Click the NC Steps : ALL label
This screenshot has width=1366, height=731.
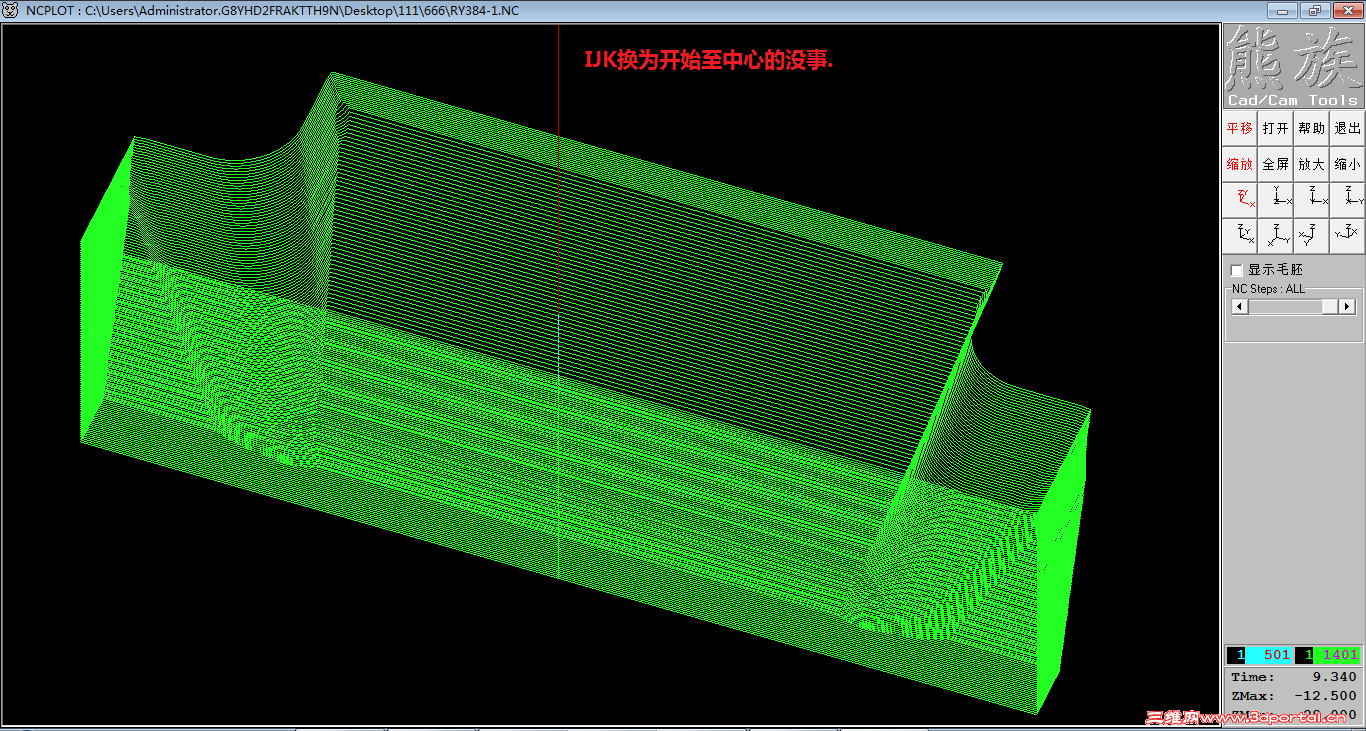[x=1268, y=289]
